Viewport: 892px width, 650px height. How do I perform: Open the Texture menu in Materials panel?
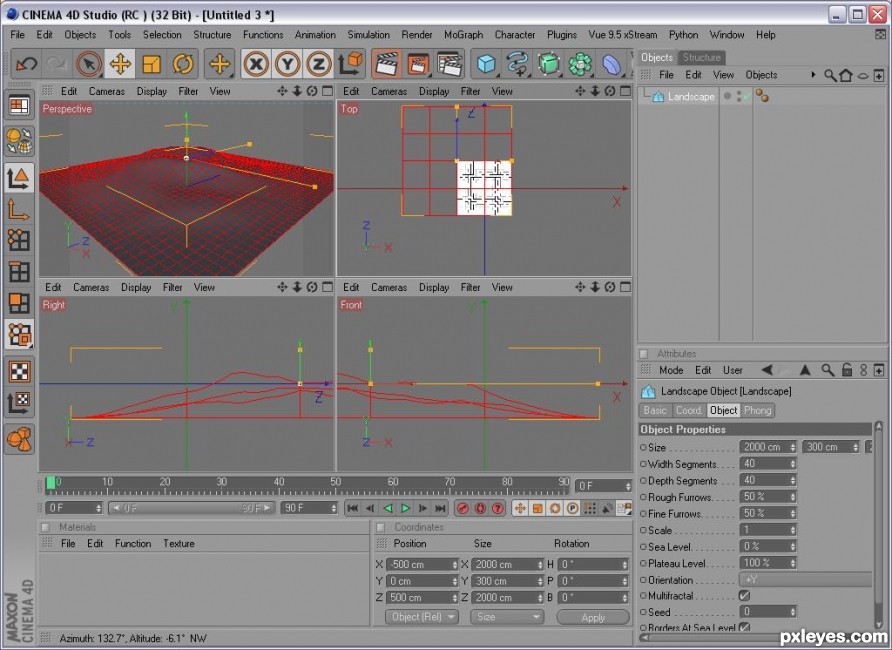point(179,544)
